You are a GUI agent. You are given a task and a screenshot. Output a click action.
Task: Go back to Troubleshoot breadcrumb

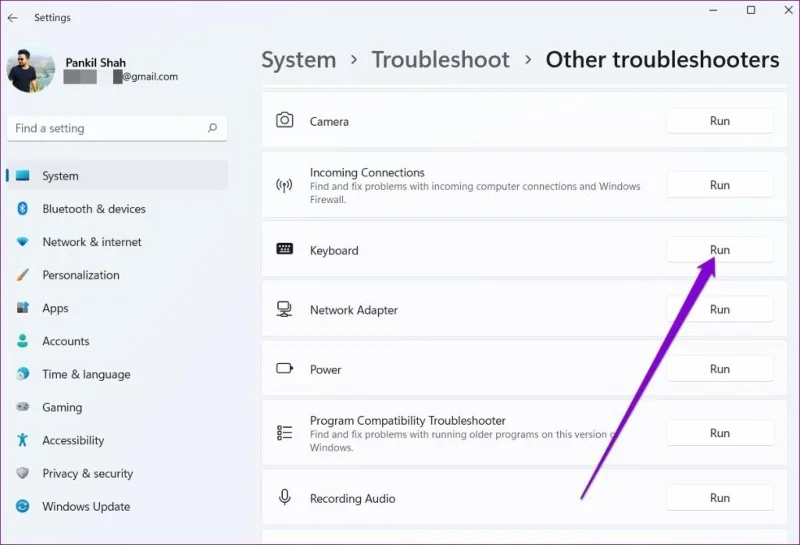440,60
